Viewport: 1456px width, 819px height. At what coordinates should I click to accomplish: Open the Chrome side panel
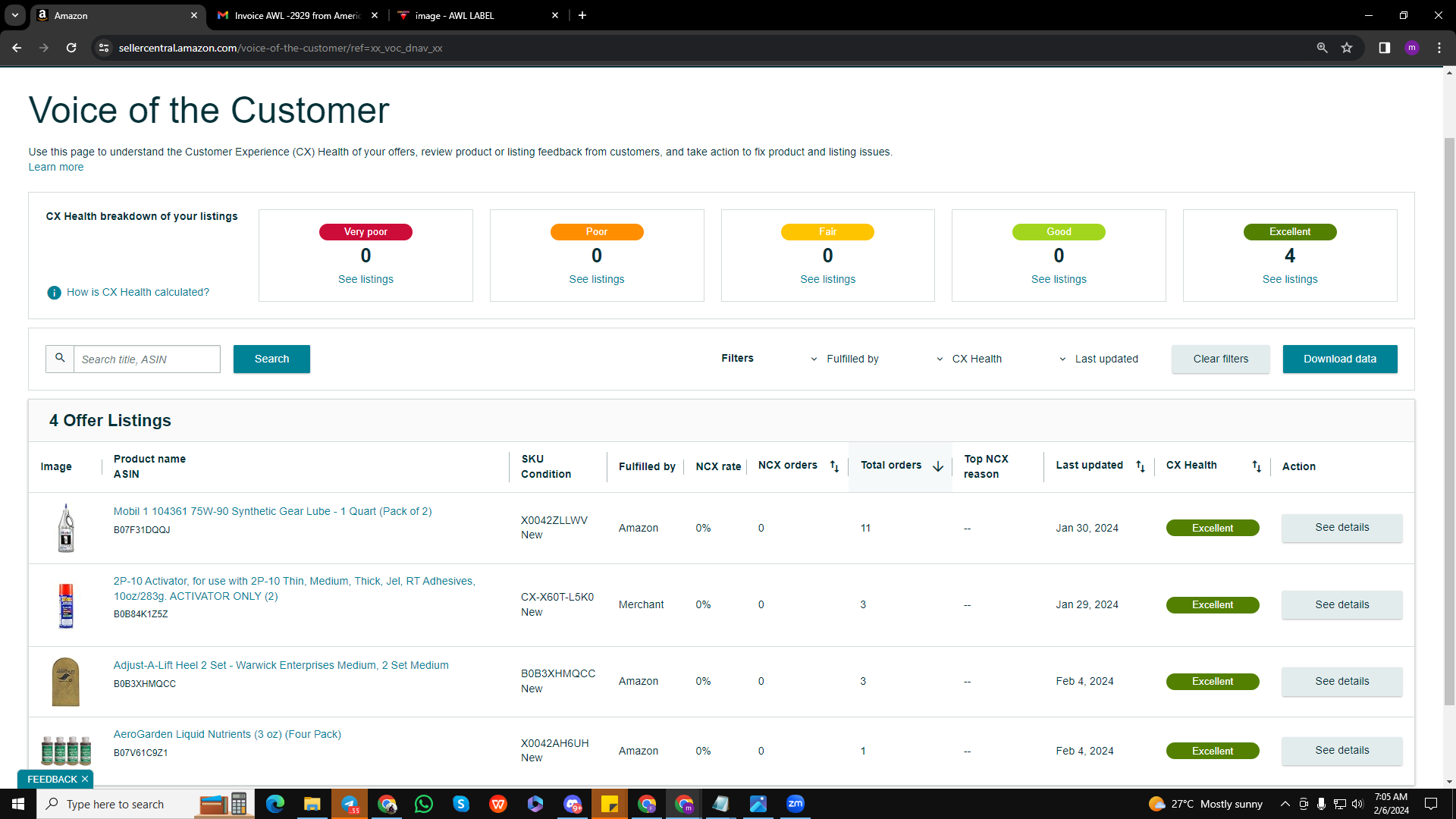click(x=1384, y=48)
